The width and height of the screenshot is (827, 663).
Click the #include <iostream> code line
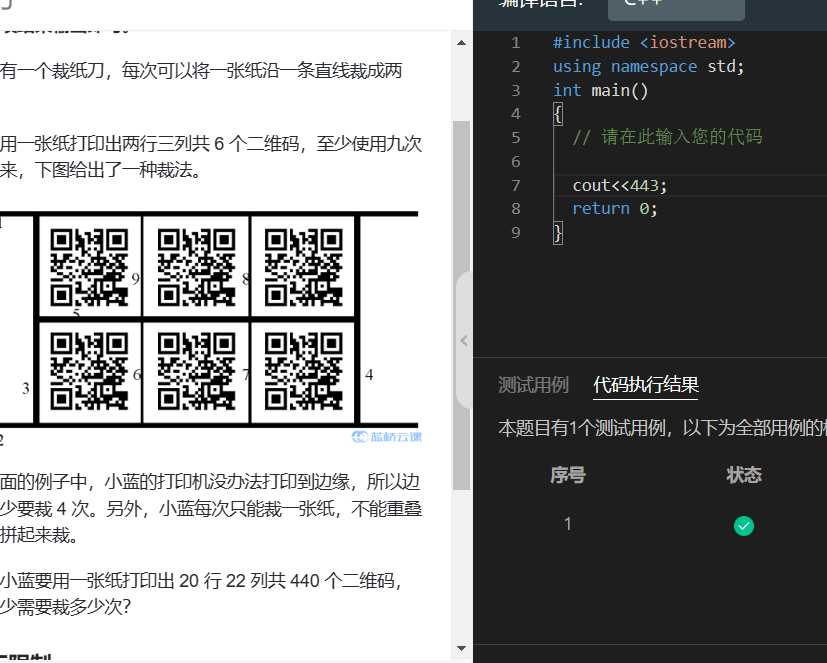click(644, 42)
